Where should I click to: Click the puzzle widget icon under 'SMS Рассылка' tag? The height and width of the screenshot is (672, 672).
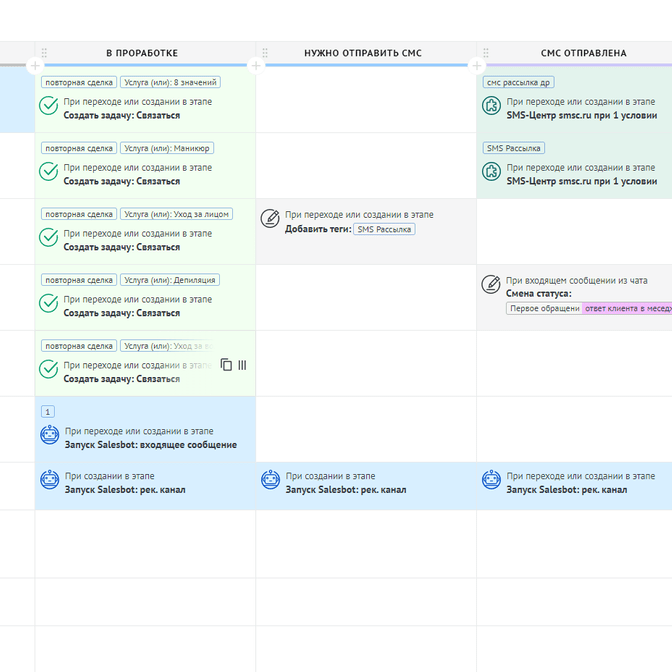pos(491,171)
